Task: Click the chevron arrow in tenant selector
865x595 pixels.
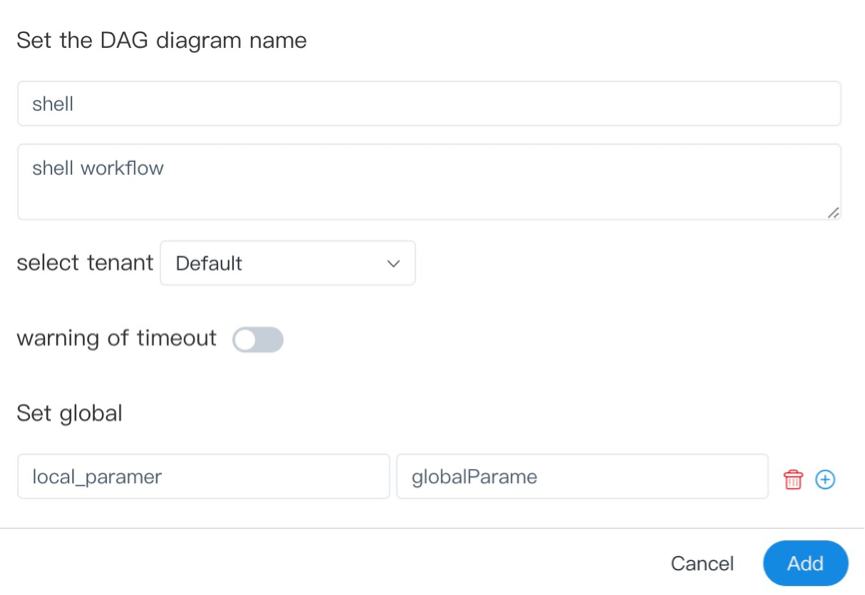Action: pos(393,264)
